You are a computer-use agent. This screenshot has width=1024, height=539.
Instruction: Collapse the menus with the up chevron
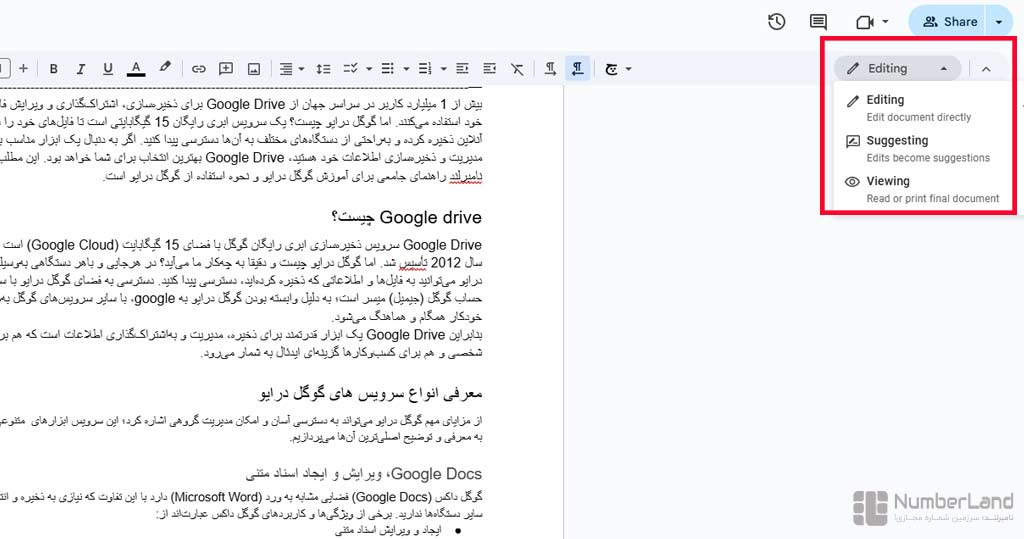click(986, 69)
